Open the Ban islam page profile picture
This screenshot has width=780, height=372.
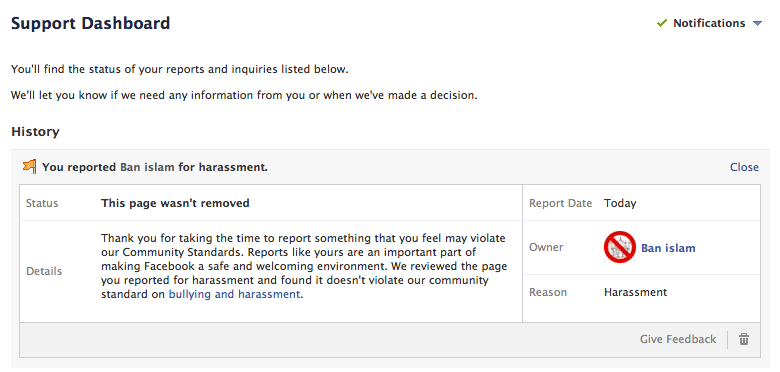[620, 247]
